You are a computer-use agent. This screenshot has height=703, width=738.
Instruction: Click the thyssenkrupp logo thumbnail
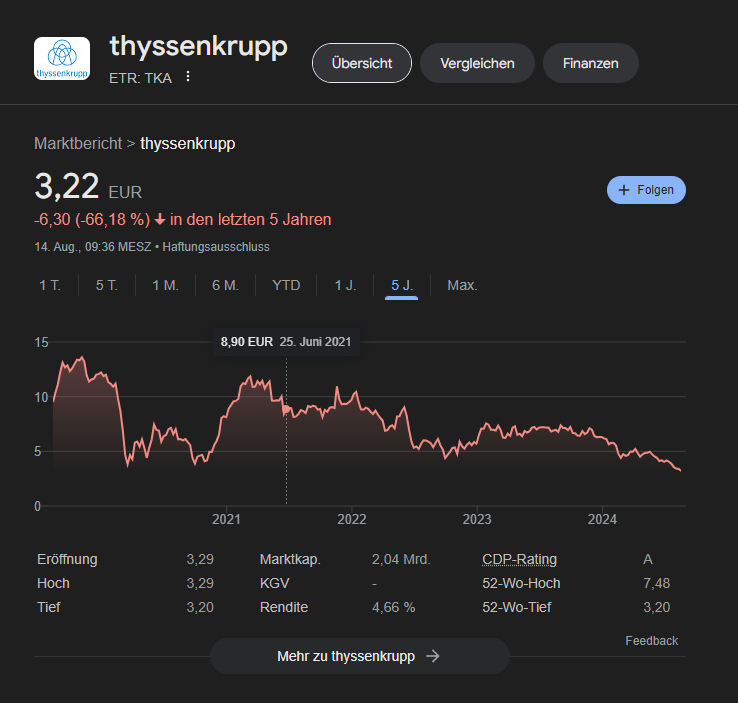(x=62, y=58)
